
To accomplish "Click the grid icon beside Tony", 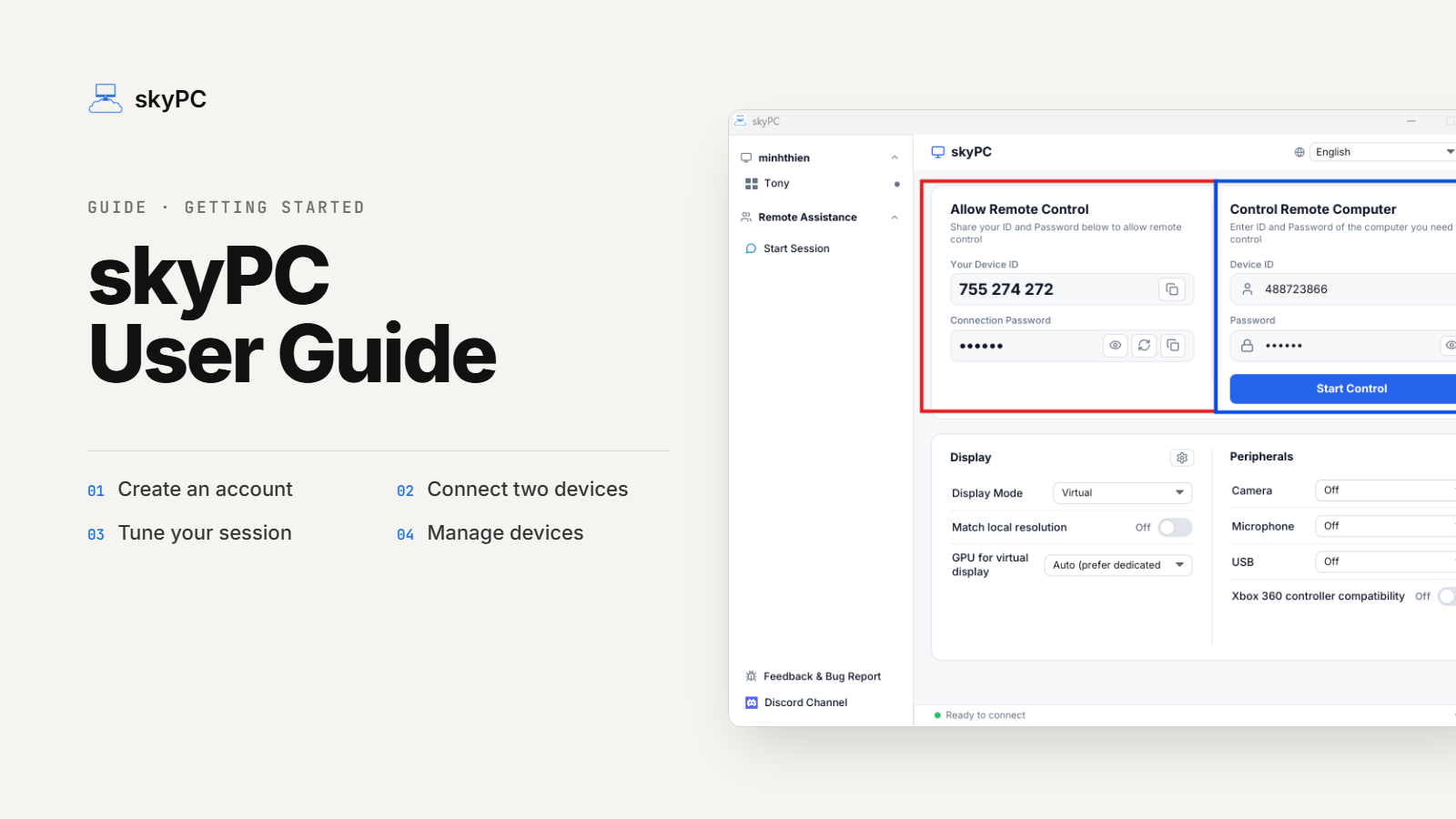I will [x=752, y=184].
